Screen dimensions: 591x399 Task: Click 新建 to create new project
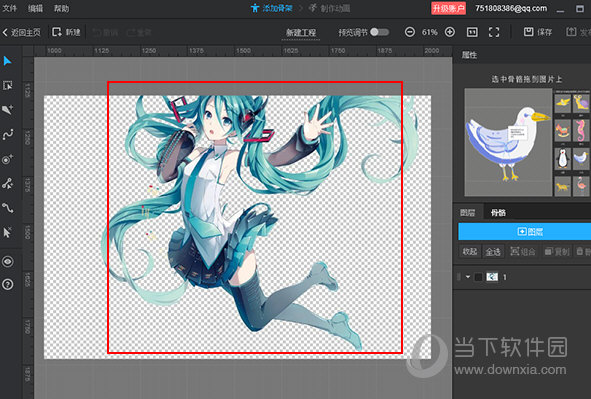66,32
